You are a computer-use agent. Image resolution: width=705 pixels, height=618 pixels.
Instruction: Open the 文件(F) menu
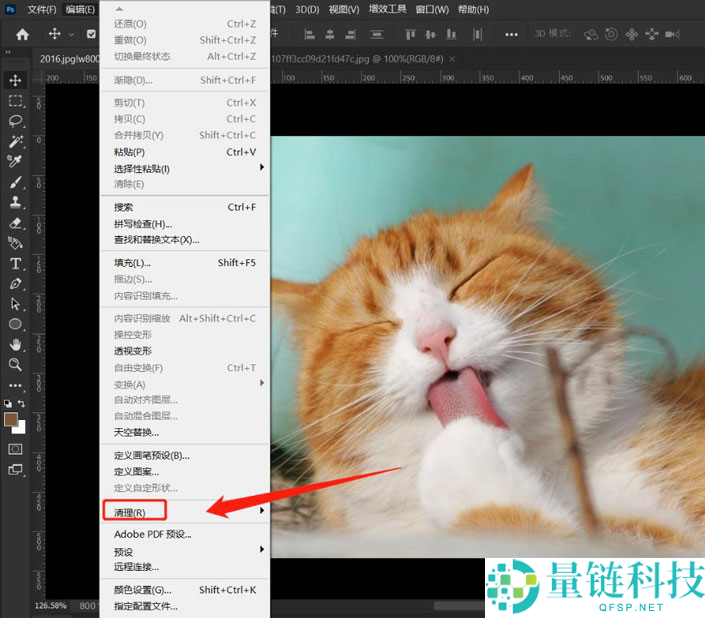click(42, 9)
